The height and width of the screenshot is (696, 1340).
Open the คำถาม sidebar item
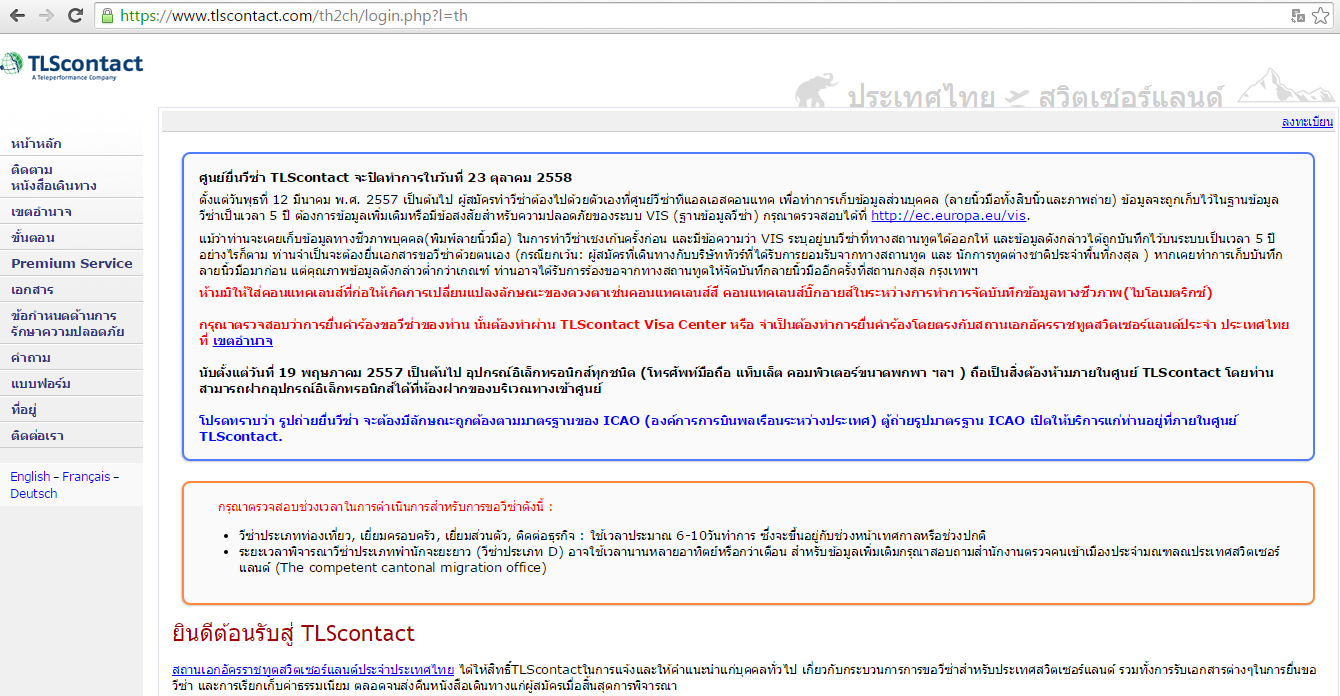(31, 358)
